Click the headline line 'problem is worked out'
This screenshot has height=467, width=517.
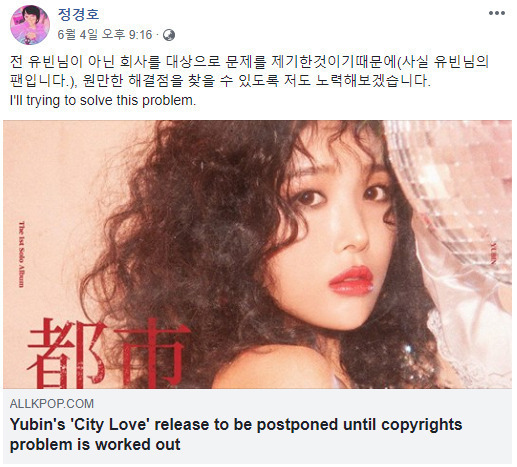tap(95, 445)
